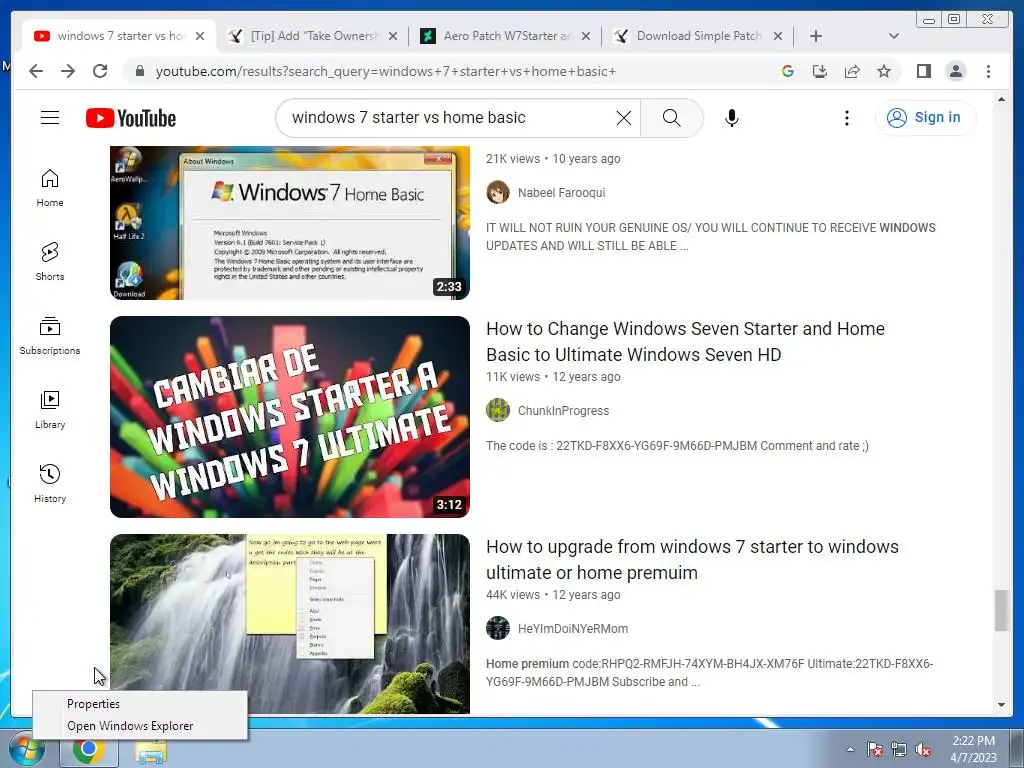Open Library in sidebar
The width and height of the screenshot is (1024, 768).
(x=50, y=409)
